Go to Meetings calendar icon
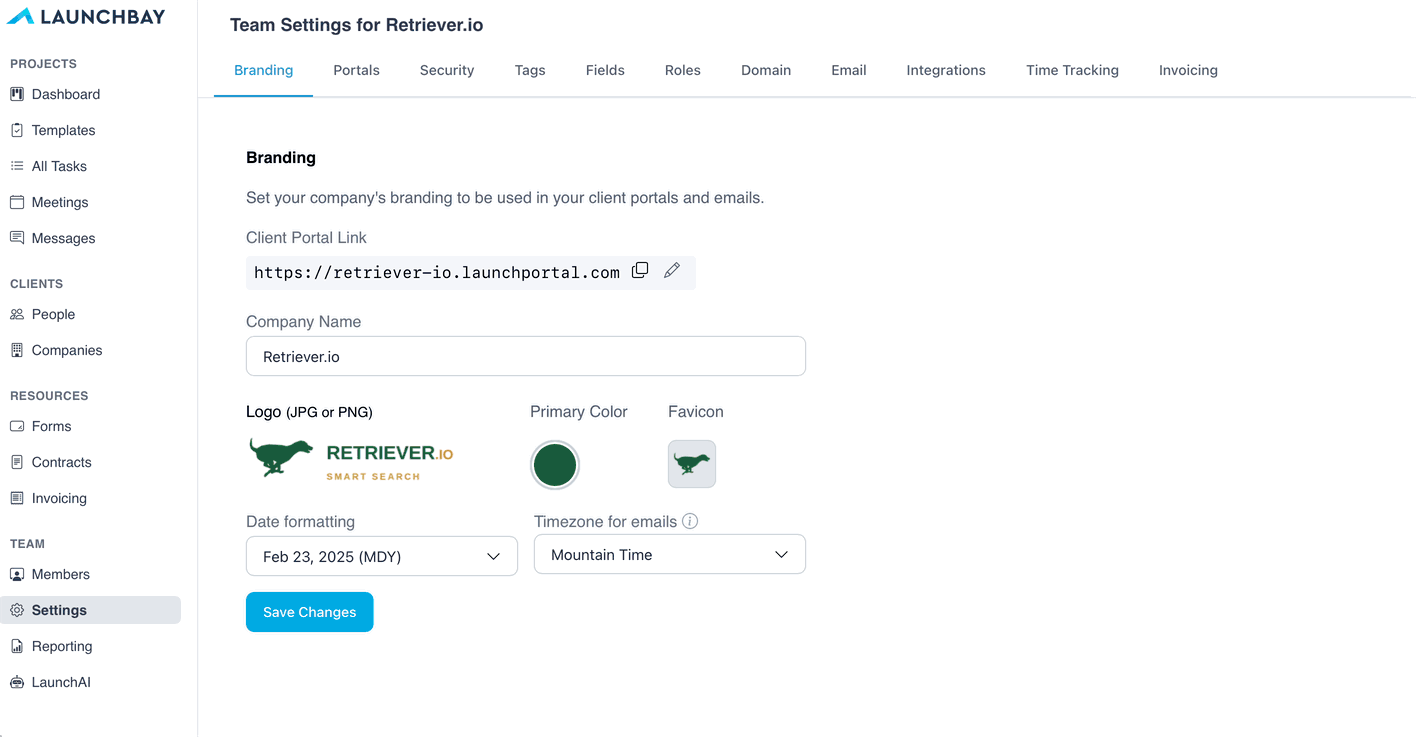 click(x=17, y=202)
